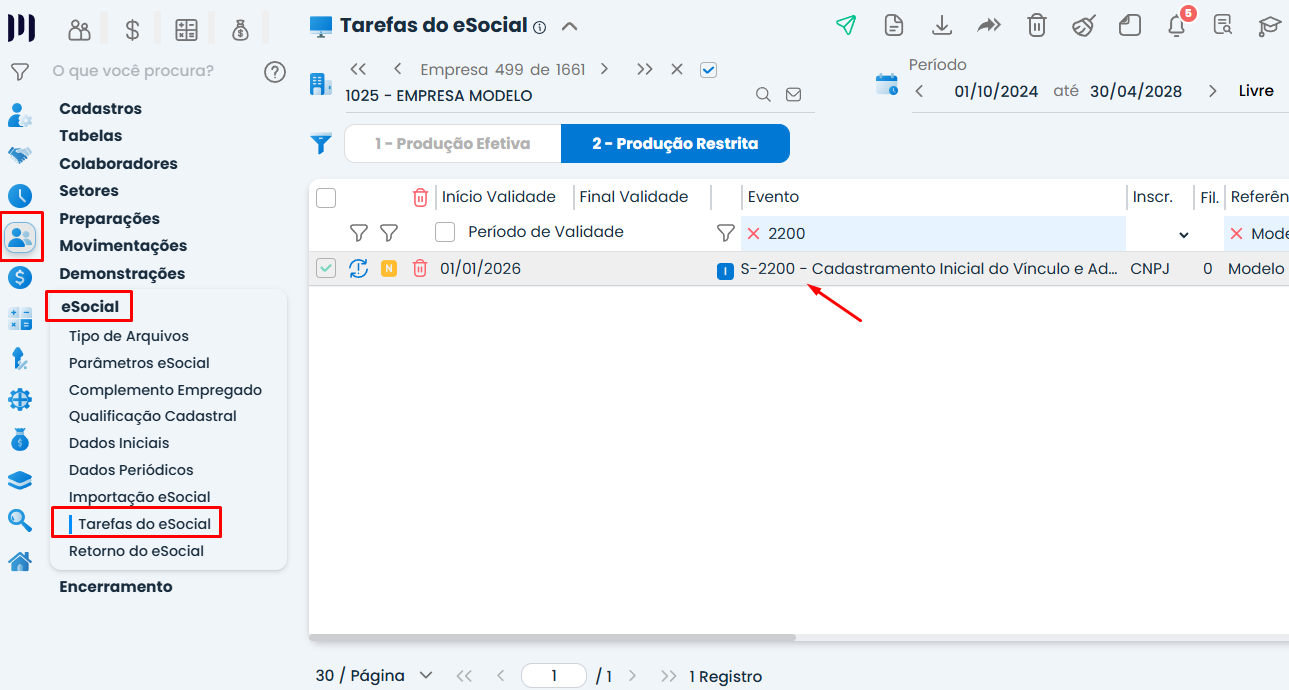Click the blue refresh icon in the S-2200 row
The image size is (1289, 690).
pos(358,268)
